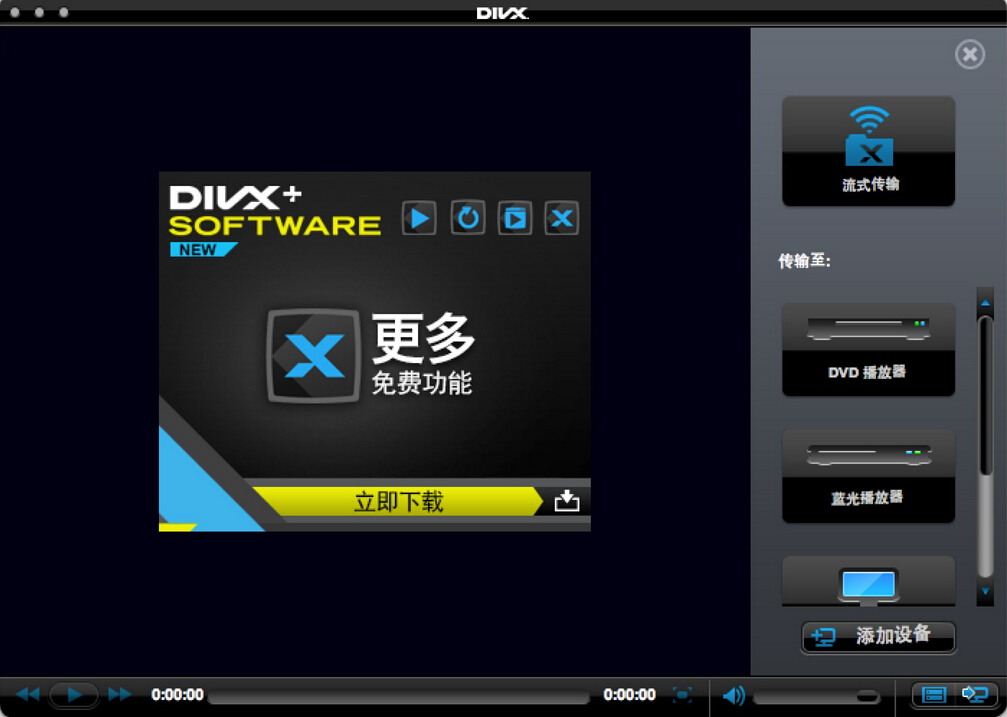Click the download tray icon in ad
This screenshot has height=717, width=1007.
pyautogui.click(x=566, y=500)
